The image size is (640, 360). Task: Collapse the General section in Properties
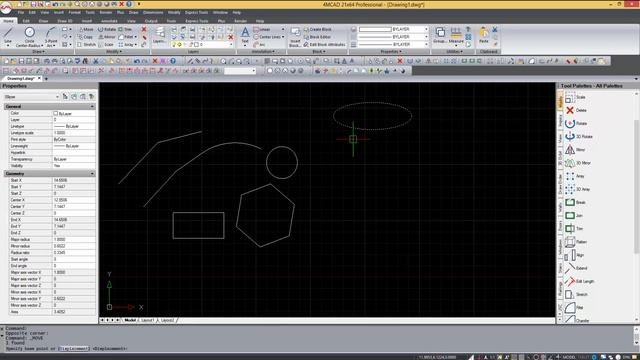[x=92, y=106]
